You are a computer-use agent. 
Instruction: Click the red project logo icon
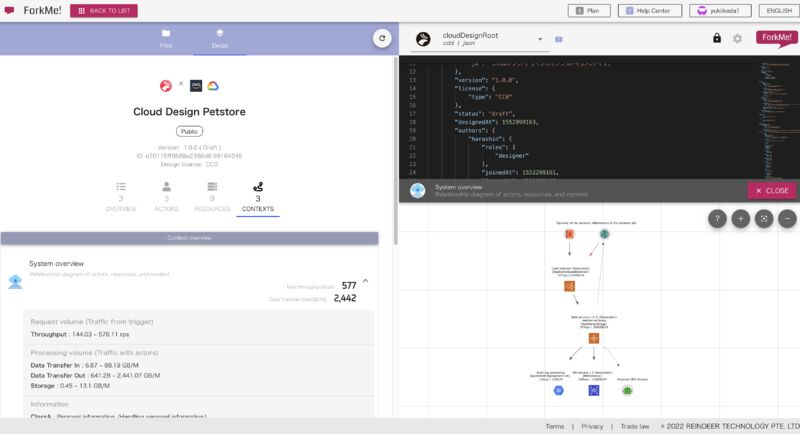pos(166,86)
